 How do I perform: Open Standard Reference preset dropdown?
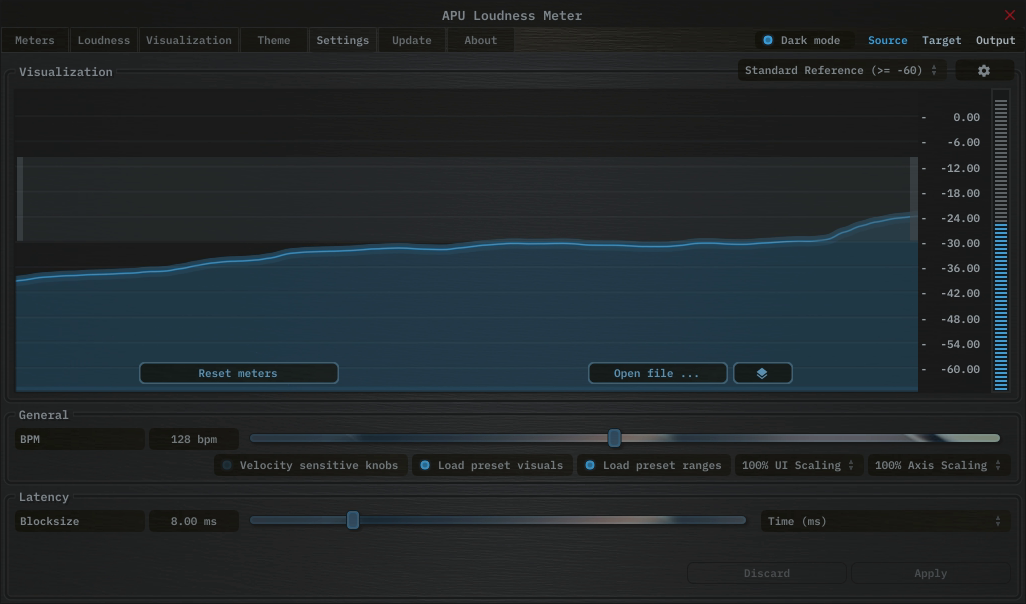point(840,71)
